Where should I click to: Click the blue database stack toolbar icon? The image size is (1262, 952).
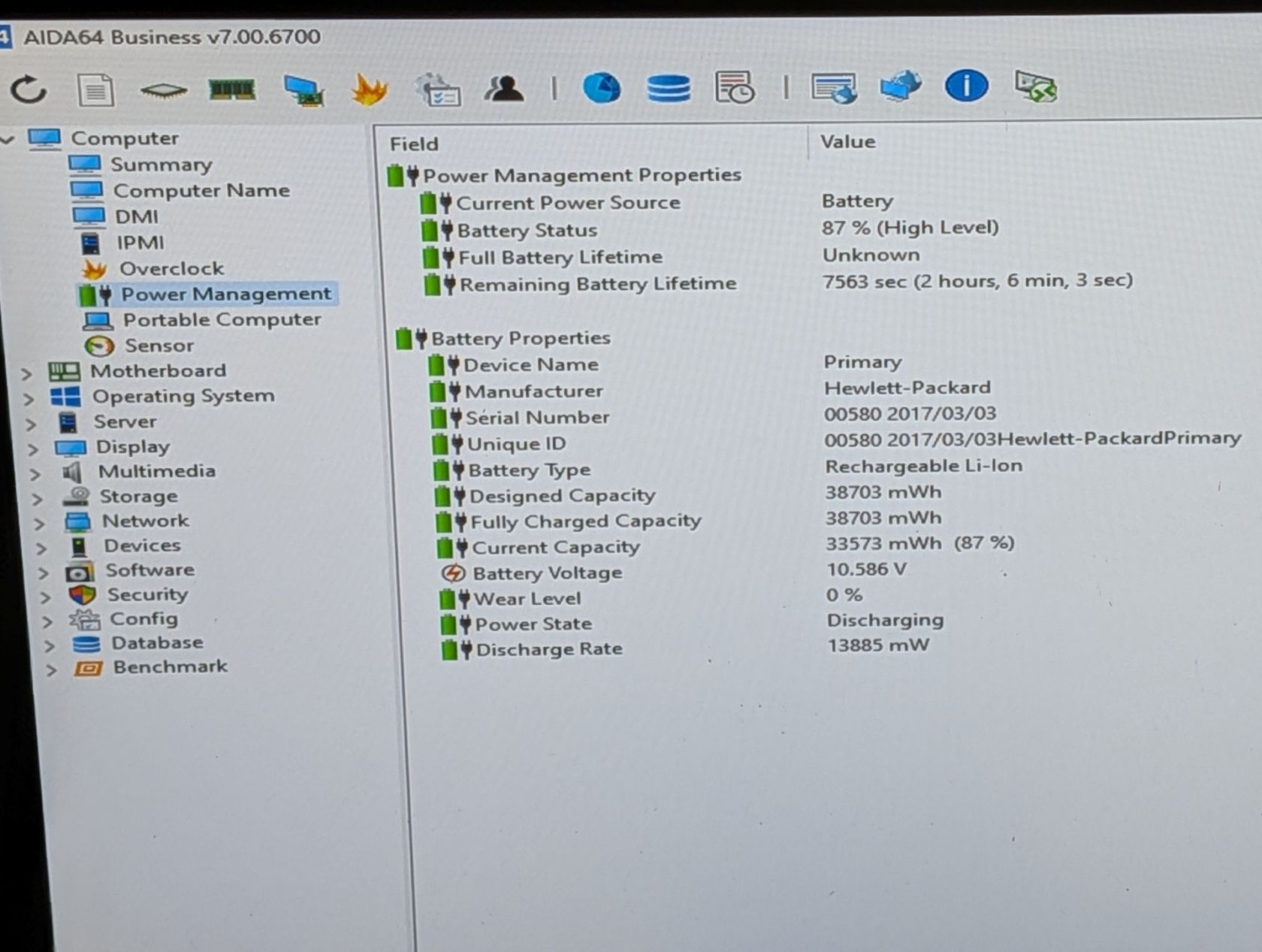(x=669, y=88)
